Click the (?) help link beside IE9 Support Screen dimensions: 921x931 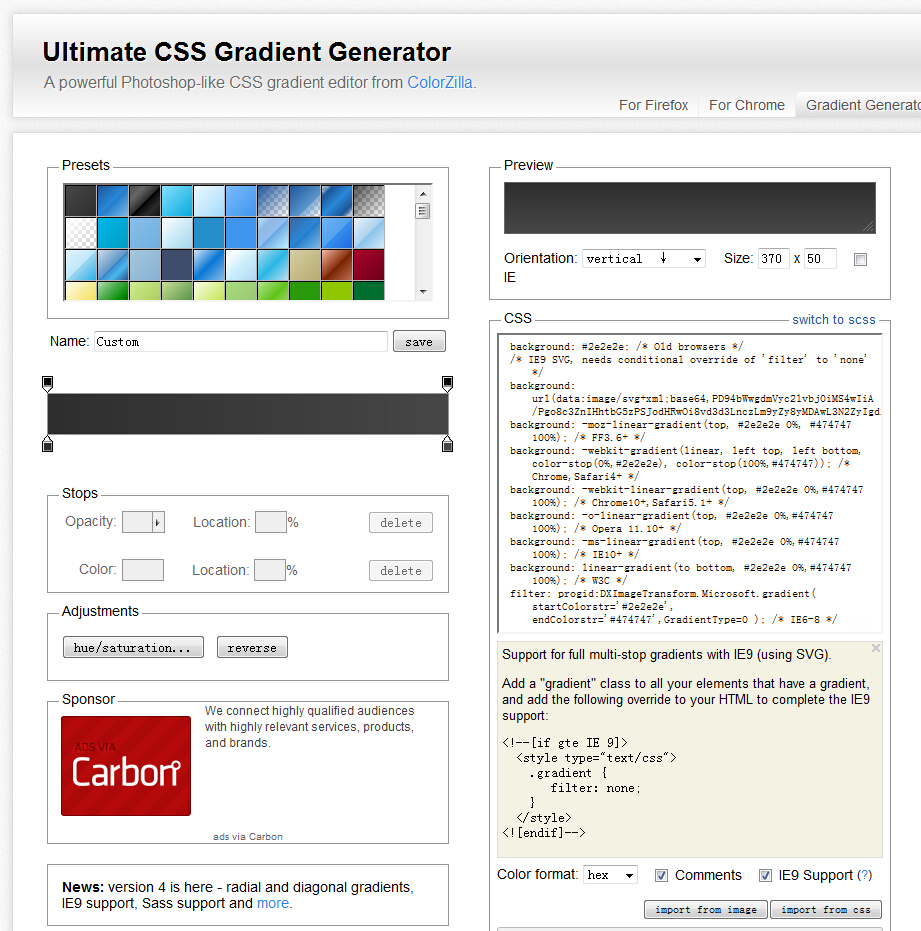[865, 875]
